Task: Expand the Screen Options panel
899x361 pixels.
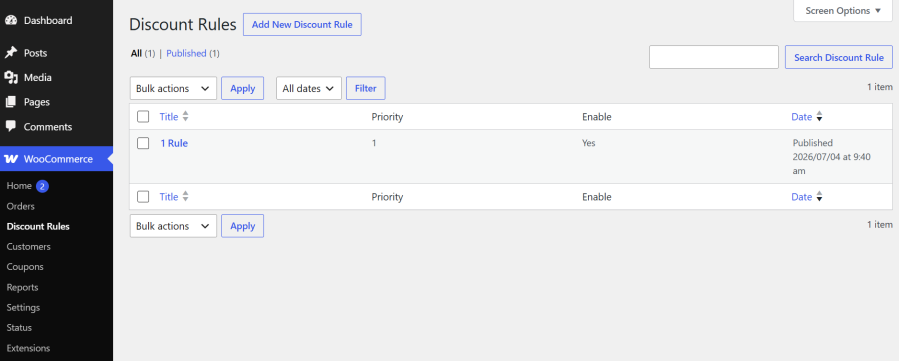Action: coord(843,11)
